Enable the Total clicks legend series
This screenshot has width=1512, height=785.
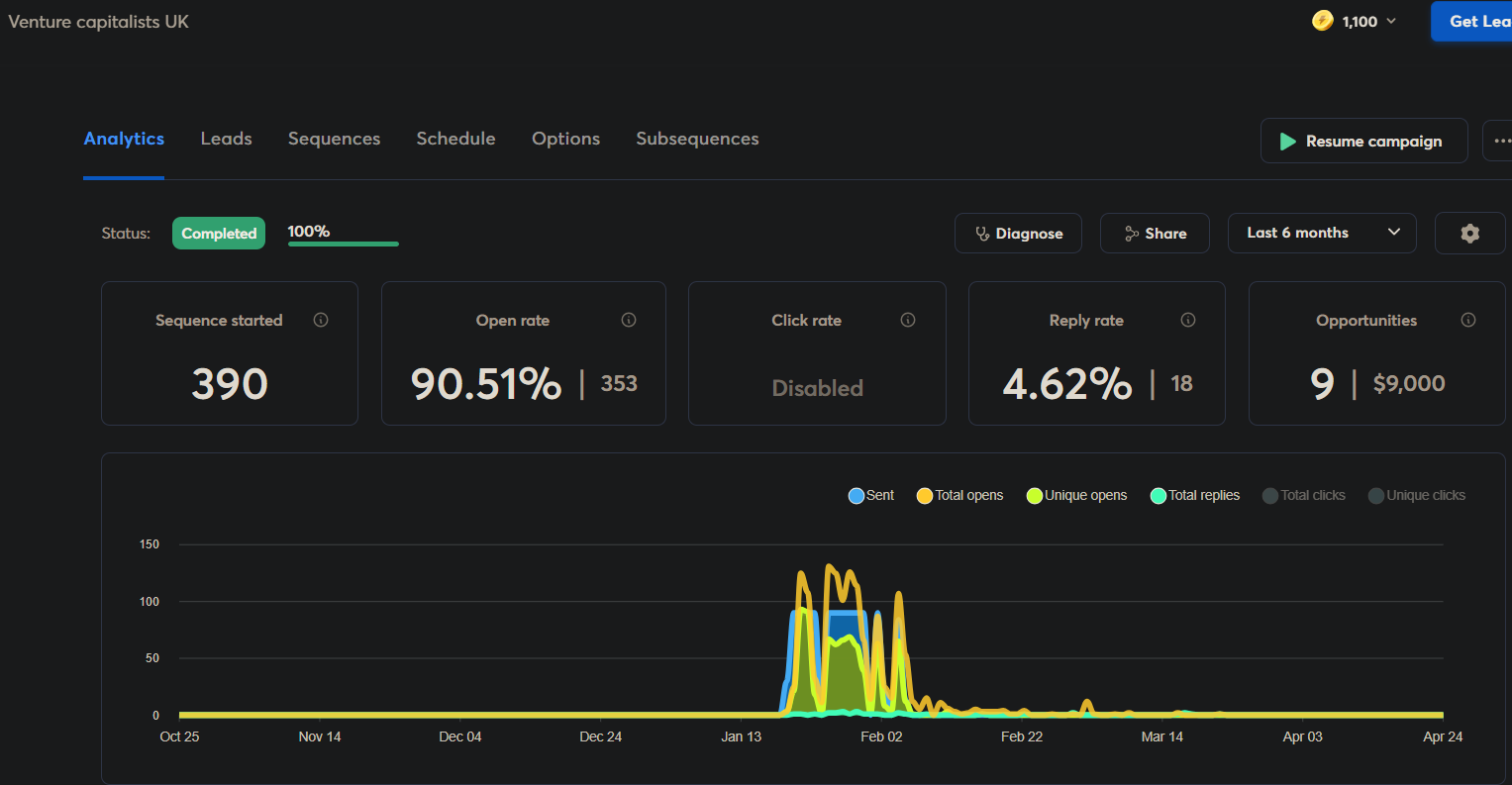(x=1303, y=495)
